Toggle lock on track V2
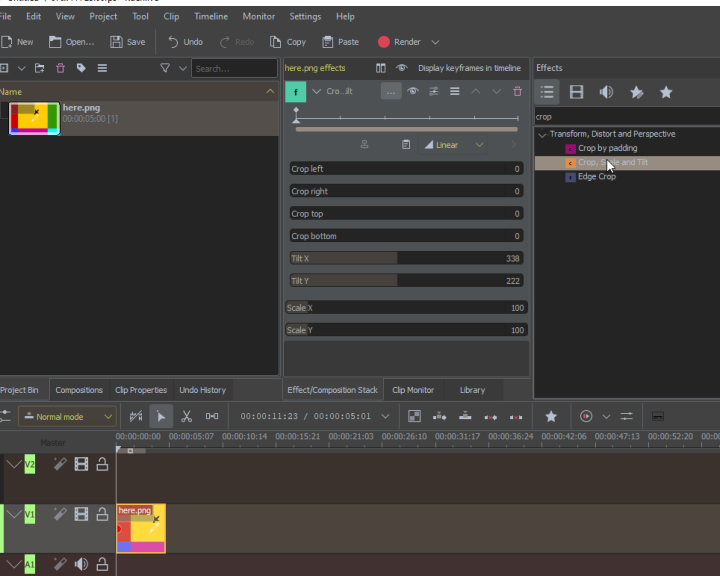 [102, 464]
